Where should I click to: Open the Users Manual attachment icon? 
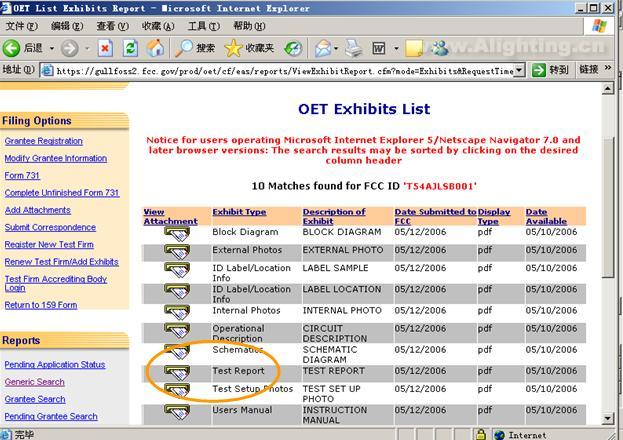(x=177, y=411)
